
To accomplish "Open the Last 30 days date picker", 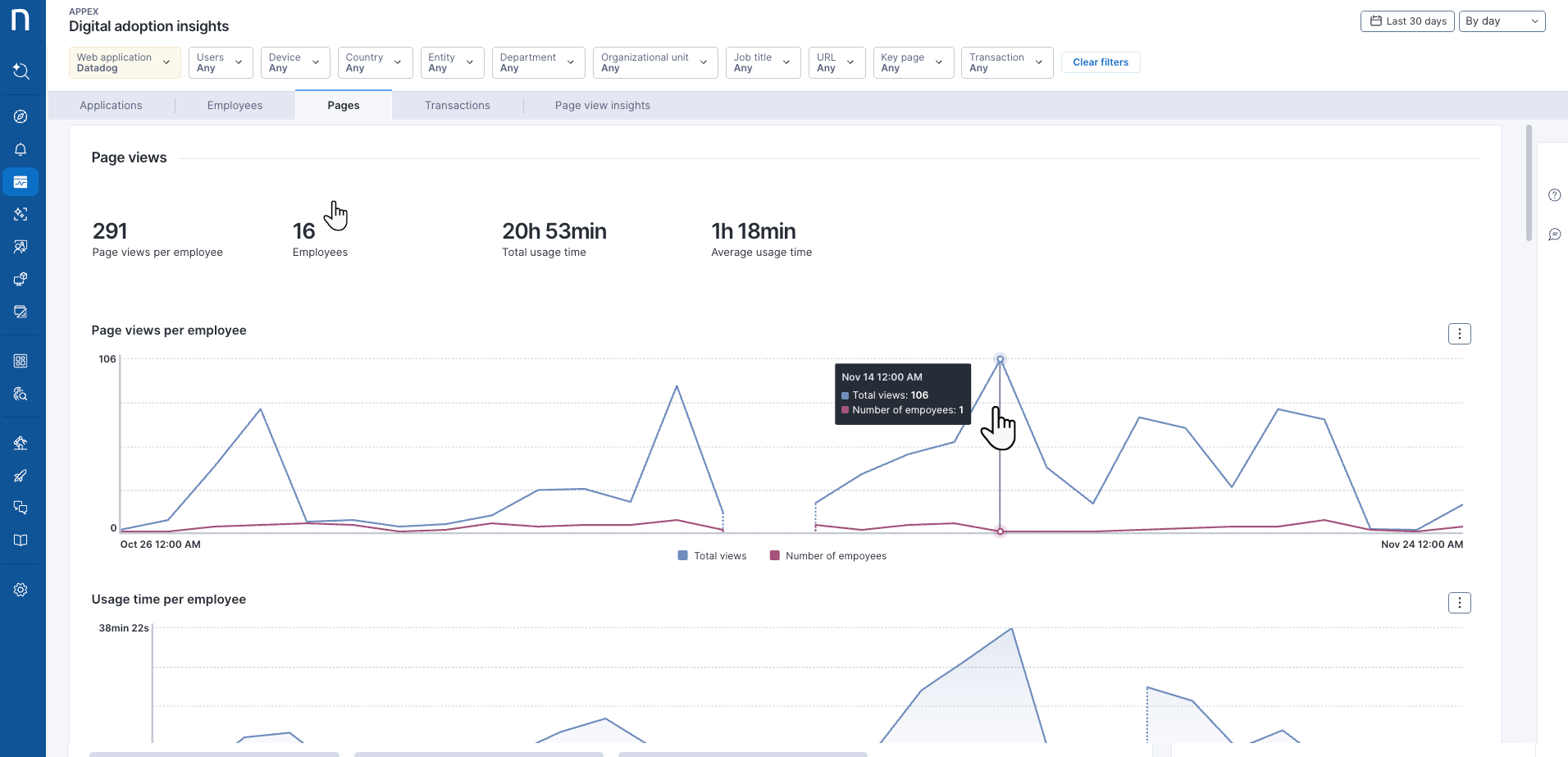I will (x=1407, y=21).
